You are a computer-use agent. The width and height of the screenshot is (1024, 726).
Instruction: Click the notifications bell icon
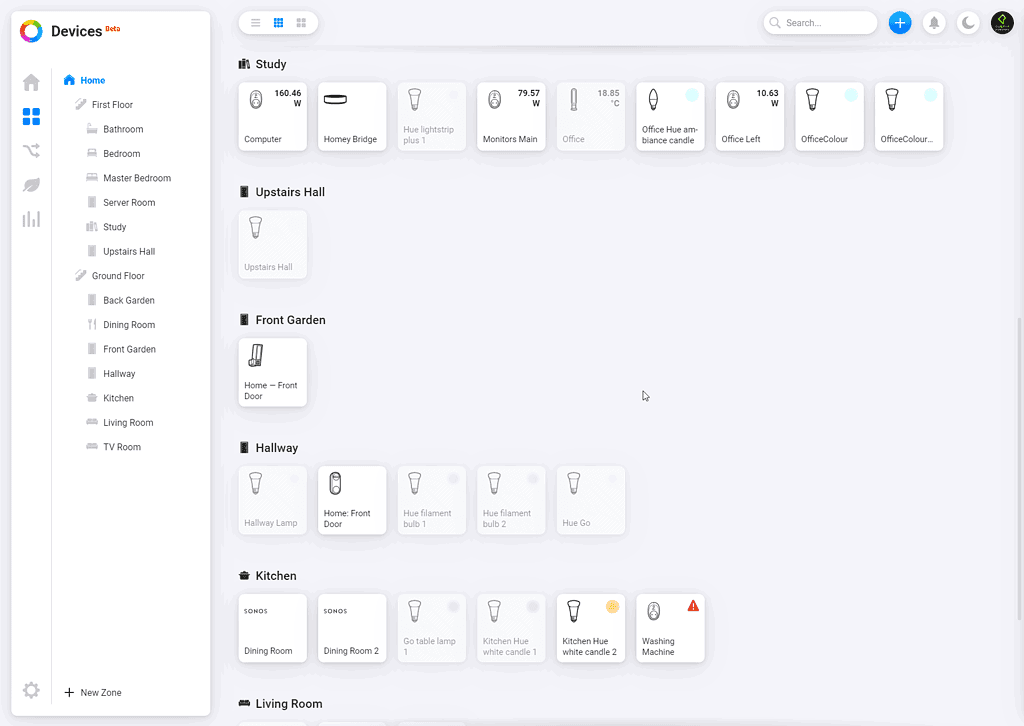pos(934,23)
